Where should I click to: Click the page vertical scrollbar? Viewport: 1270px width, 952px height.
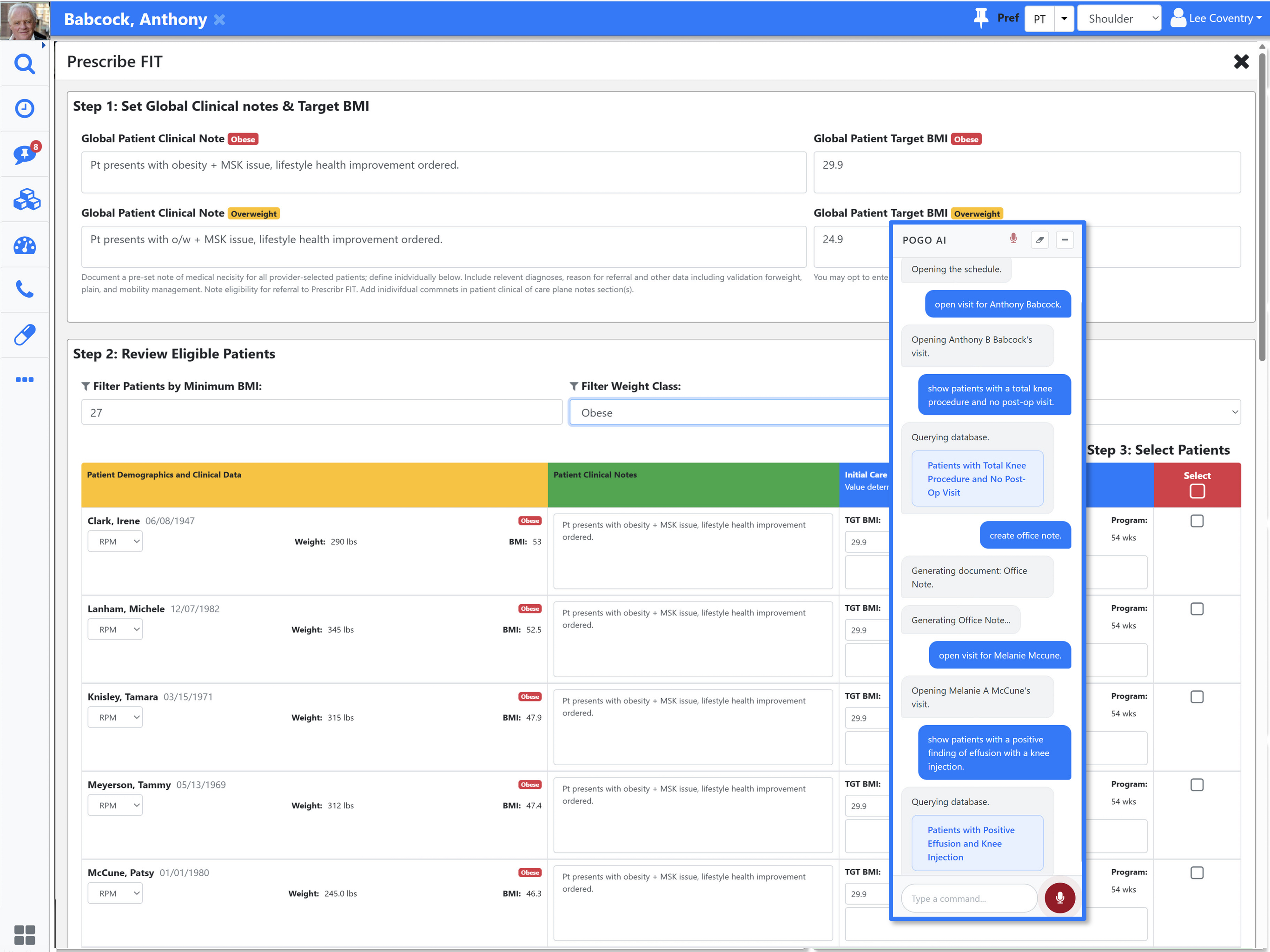pyautogui.click(x=1262, y=207)
